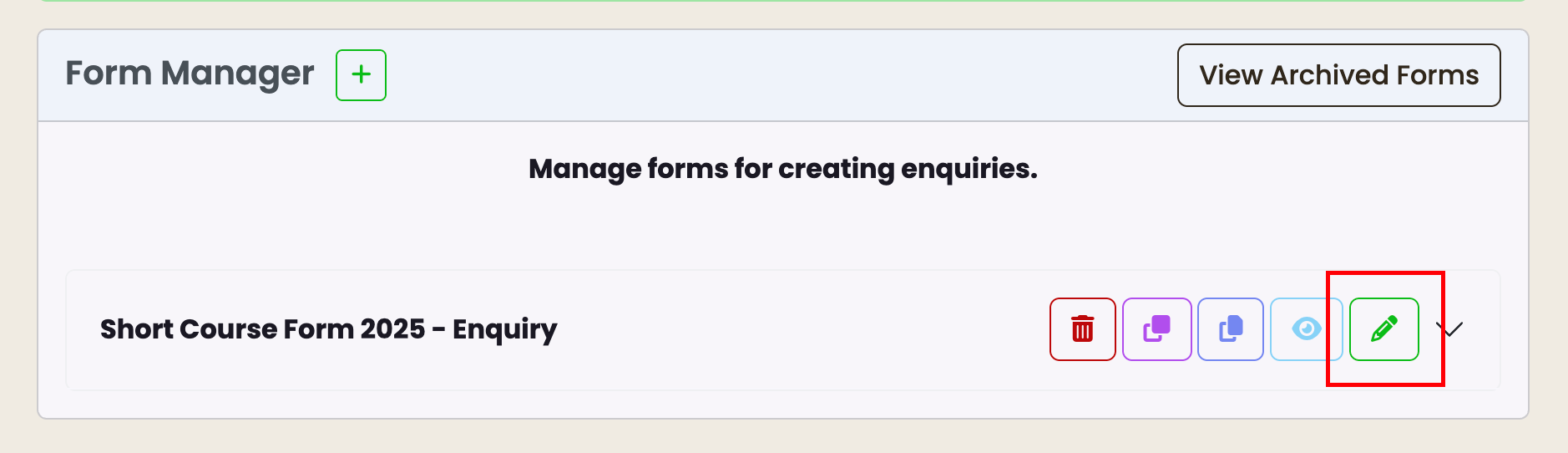Delete the Short Course Form with trash icon
The height and width of the screenshot is (453, 1568).
coord(1083,329)
